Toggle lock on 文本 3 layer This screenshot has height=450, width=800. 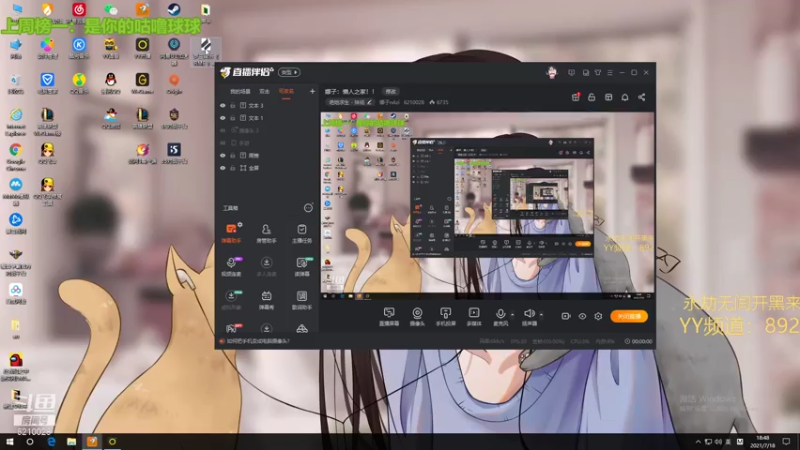pos(233,106)
